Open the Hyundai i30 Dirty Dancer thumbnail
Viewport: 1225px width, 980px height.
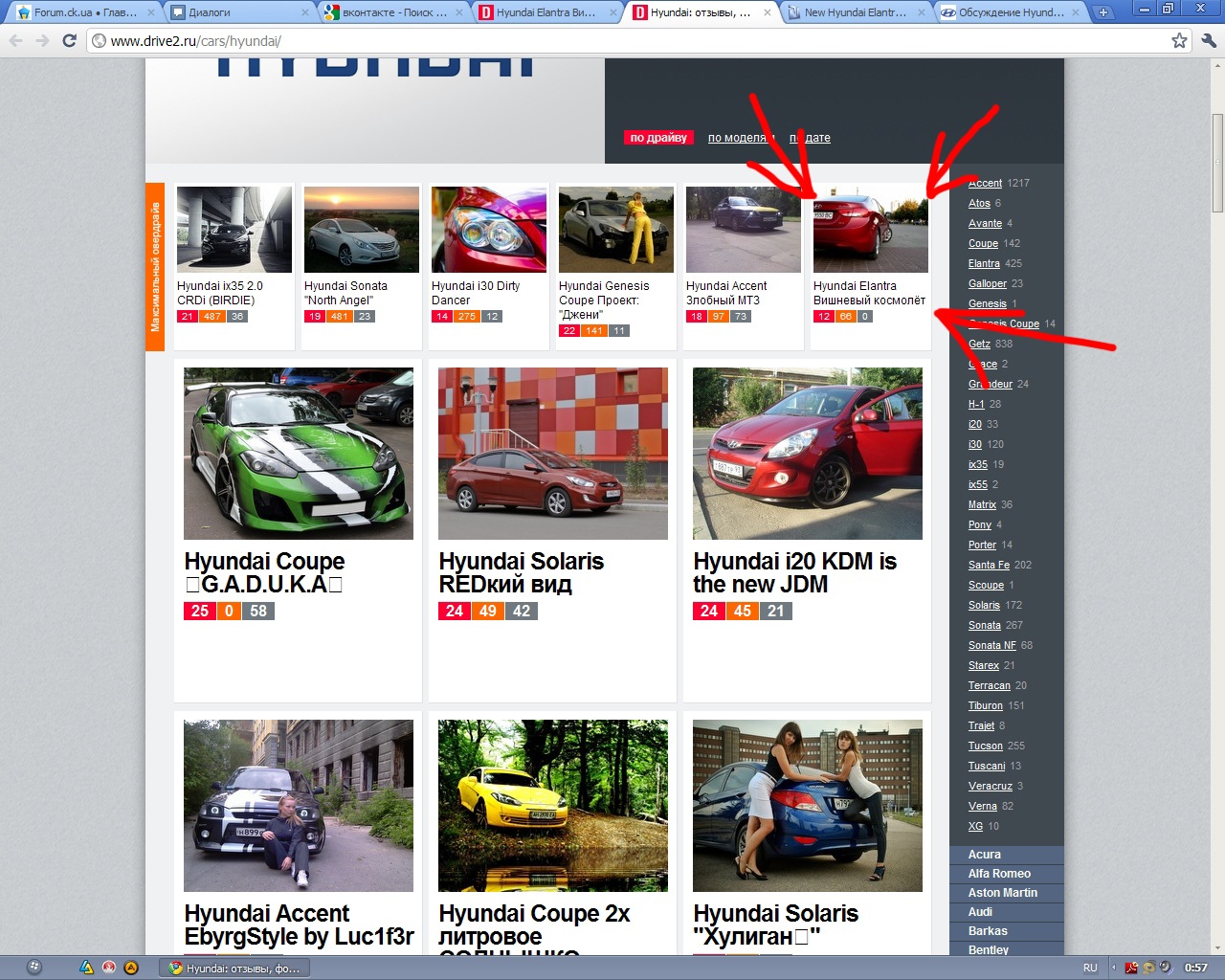[489, 230]
